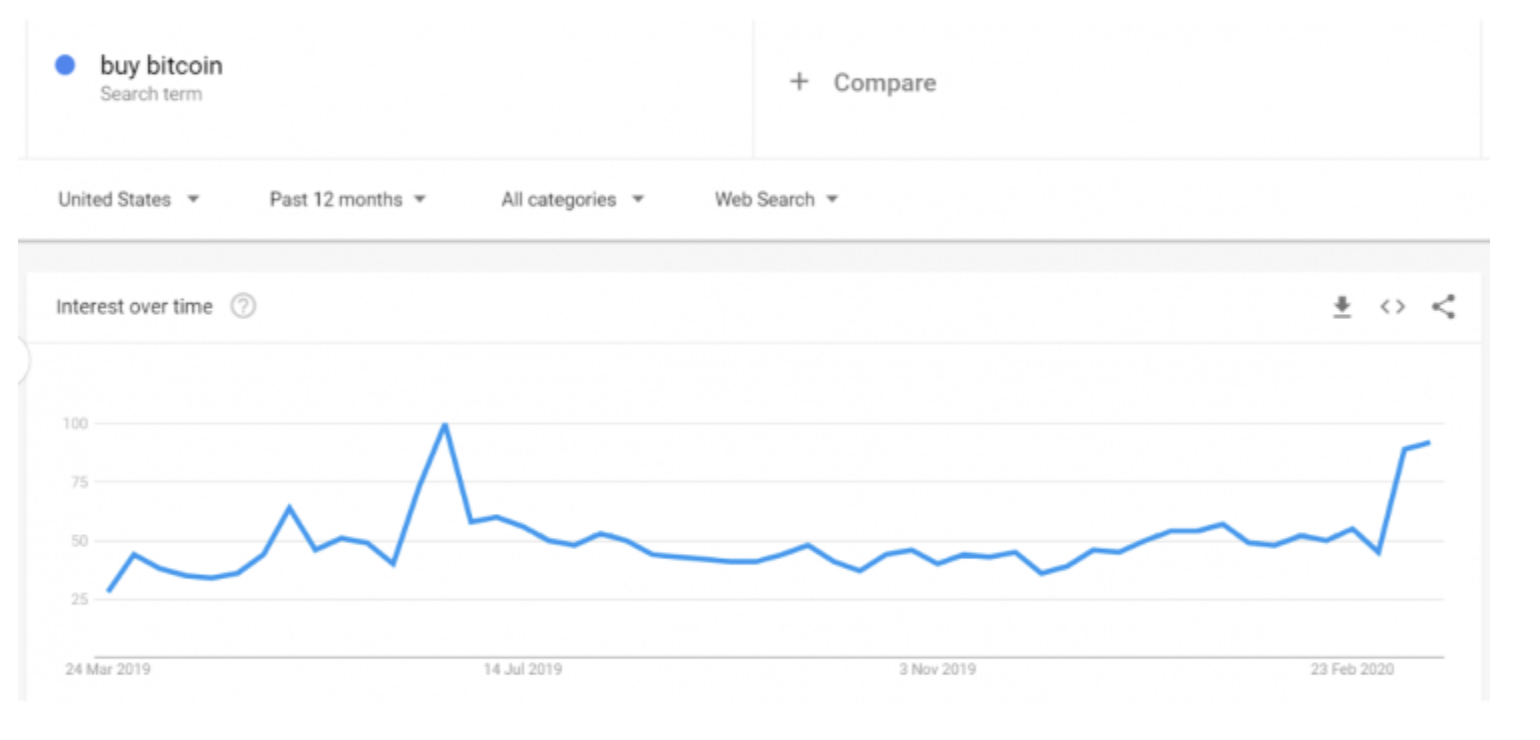Open the embed code view for the chart
Viewport: 1540px width, 740px height.
[x=1392, y=307]
